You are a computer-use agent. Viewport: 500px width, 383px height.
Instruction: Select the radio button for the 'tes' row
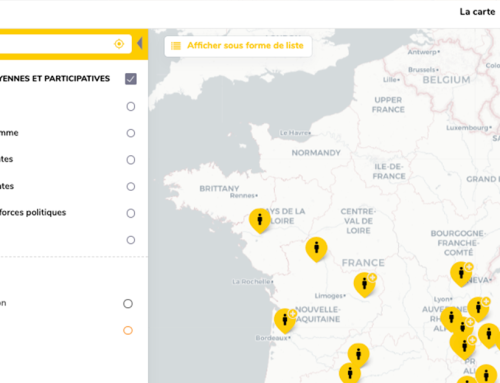point(131,160)
